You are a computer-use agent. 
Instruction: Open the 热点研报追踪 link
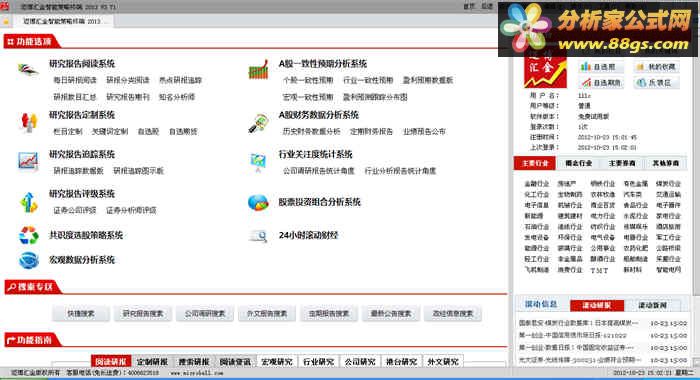pyautogui.click(x=180, y=80)
